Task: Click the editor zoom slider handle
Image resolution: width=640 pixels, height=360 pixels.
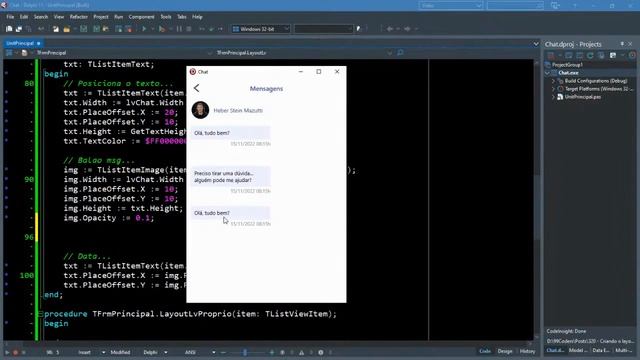Action: 245,352
